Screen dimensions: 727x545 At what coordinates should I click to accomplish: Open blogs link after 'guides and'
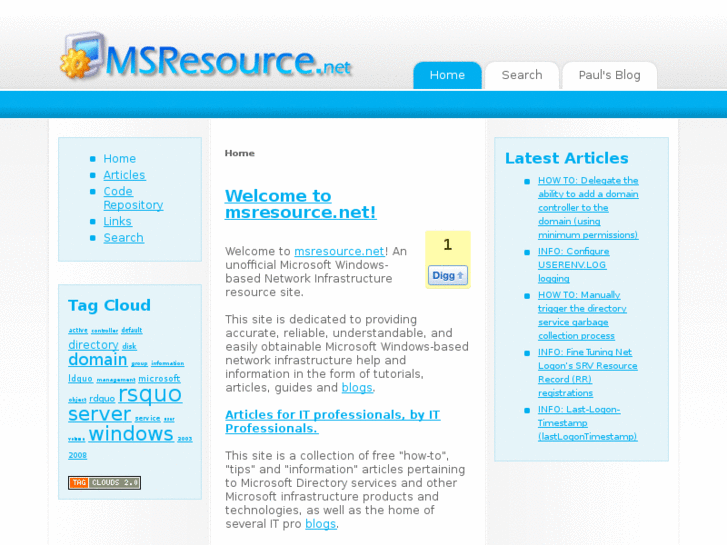point(357,387)
